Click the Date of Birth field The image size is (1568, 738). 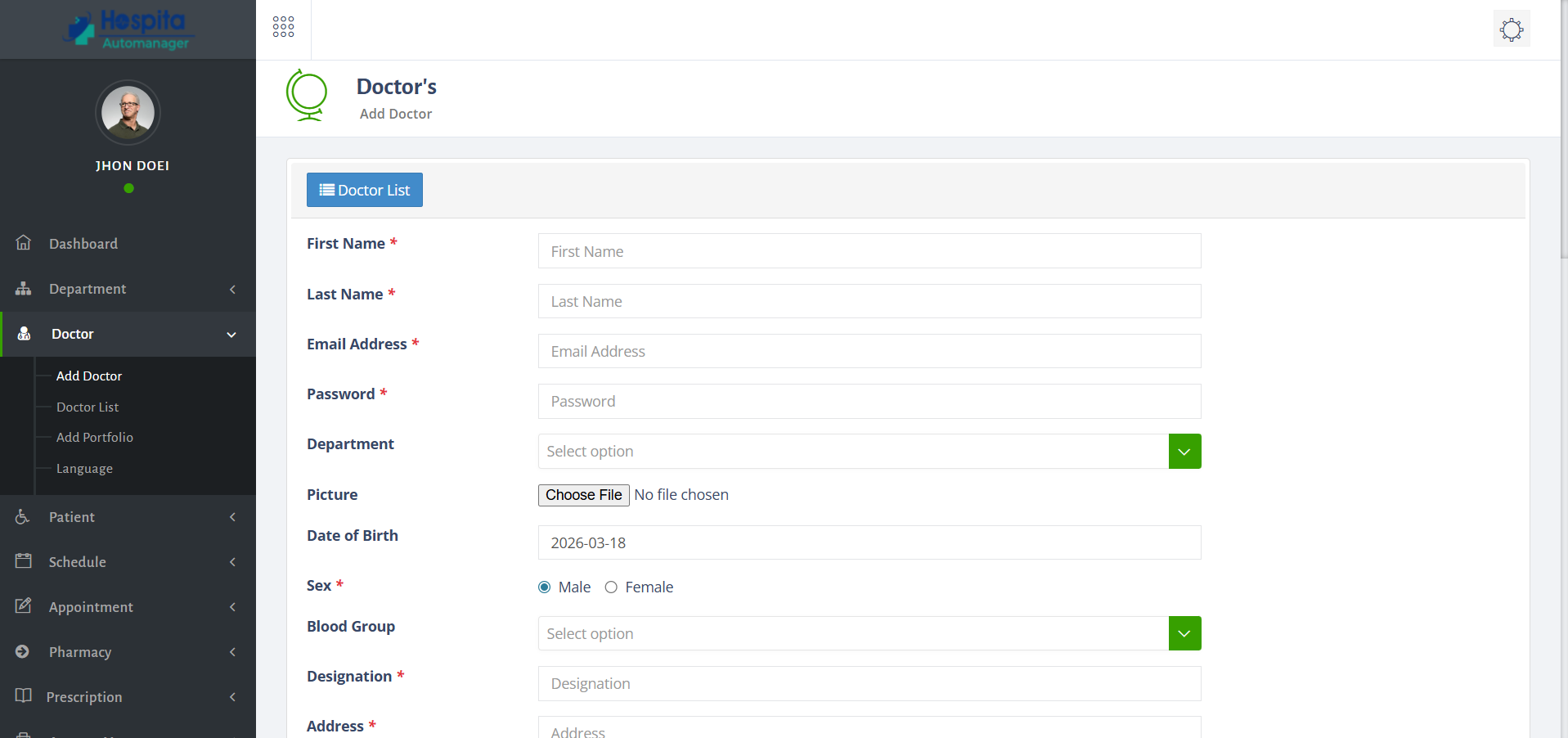coord(869,542)
